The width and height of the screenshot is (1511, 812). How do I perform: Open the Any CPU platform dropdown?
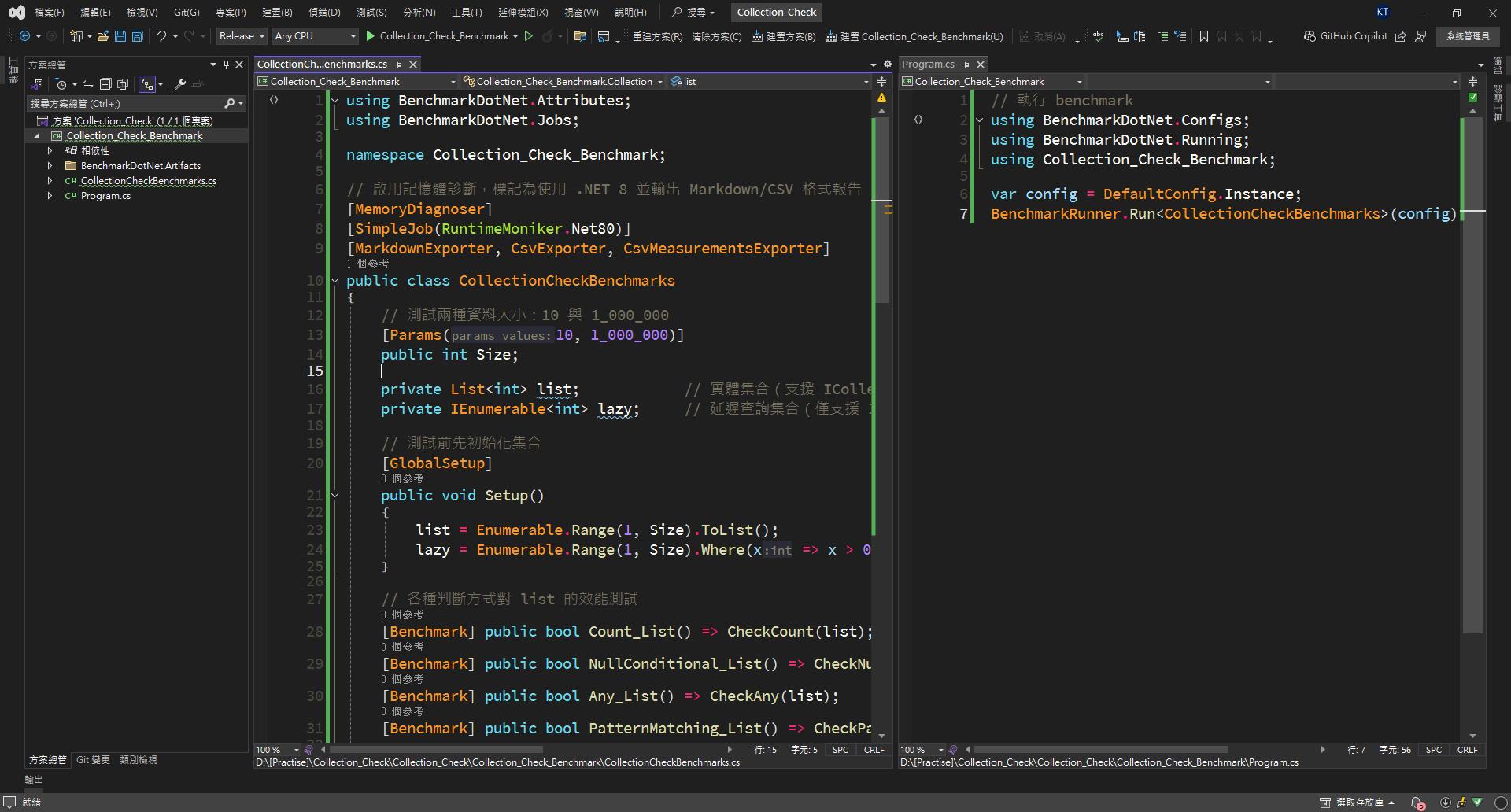(315, 36)
